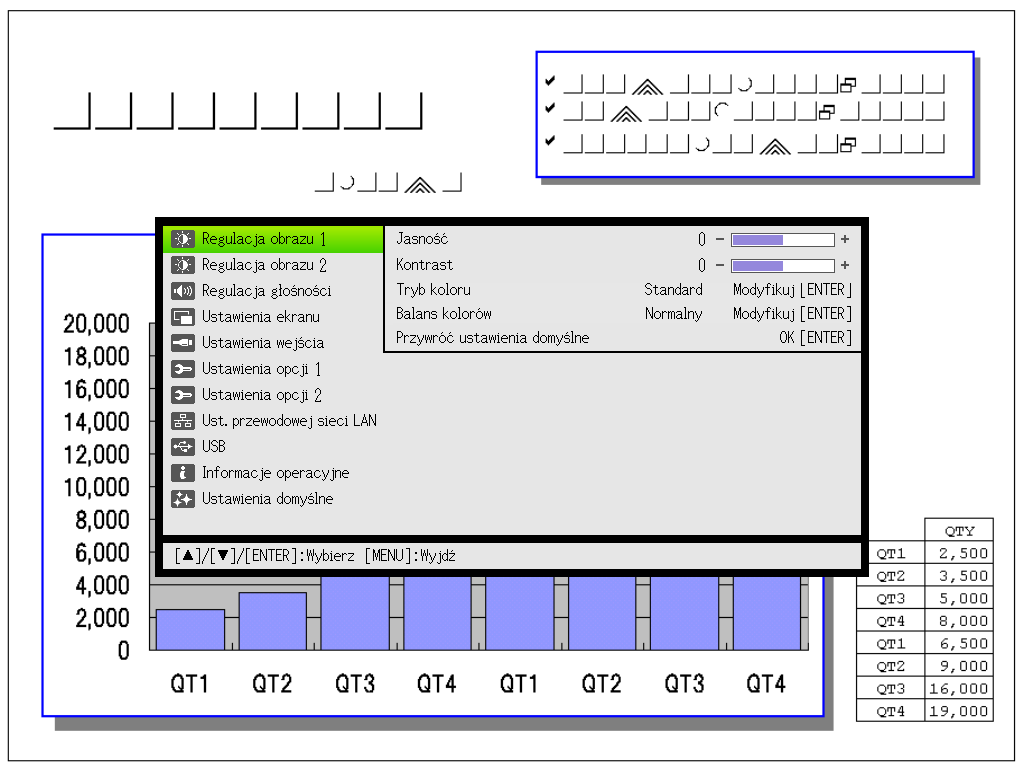Click the QTY table header cell
The width and height of the screenshot is (1024, 768).
pyautogui.click(x=959, y=531)
